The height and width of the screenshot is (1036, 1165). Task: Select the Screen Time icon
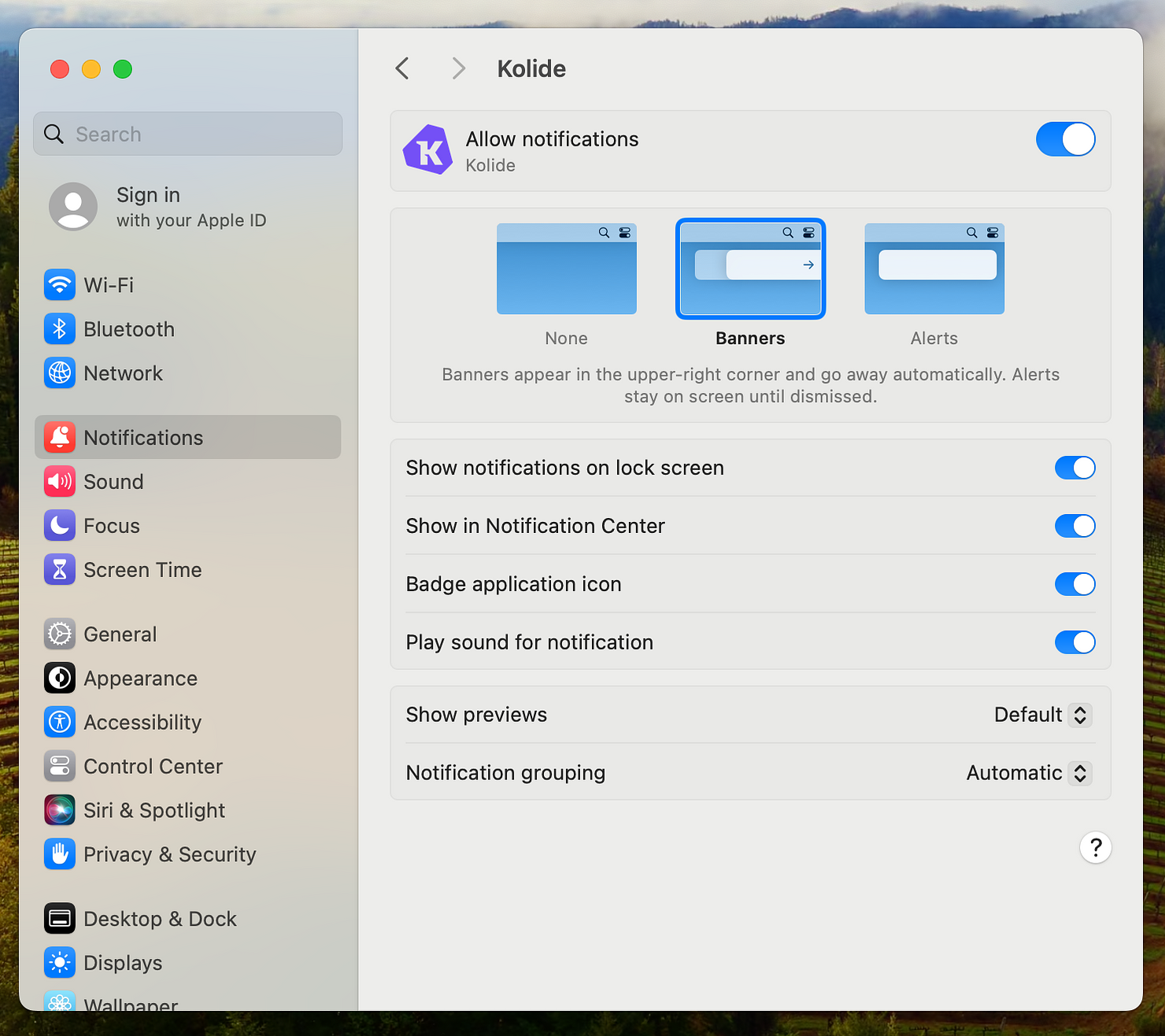[x=59, y=569]
